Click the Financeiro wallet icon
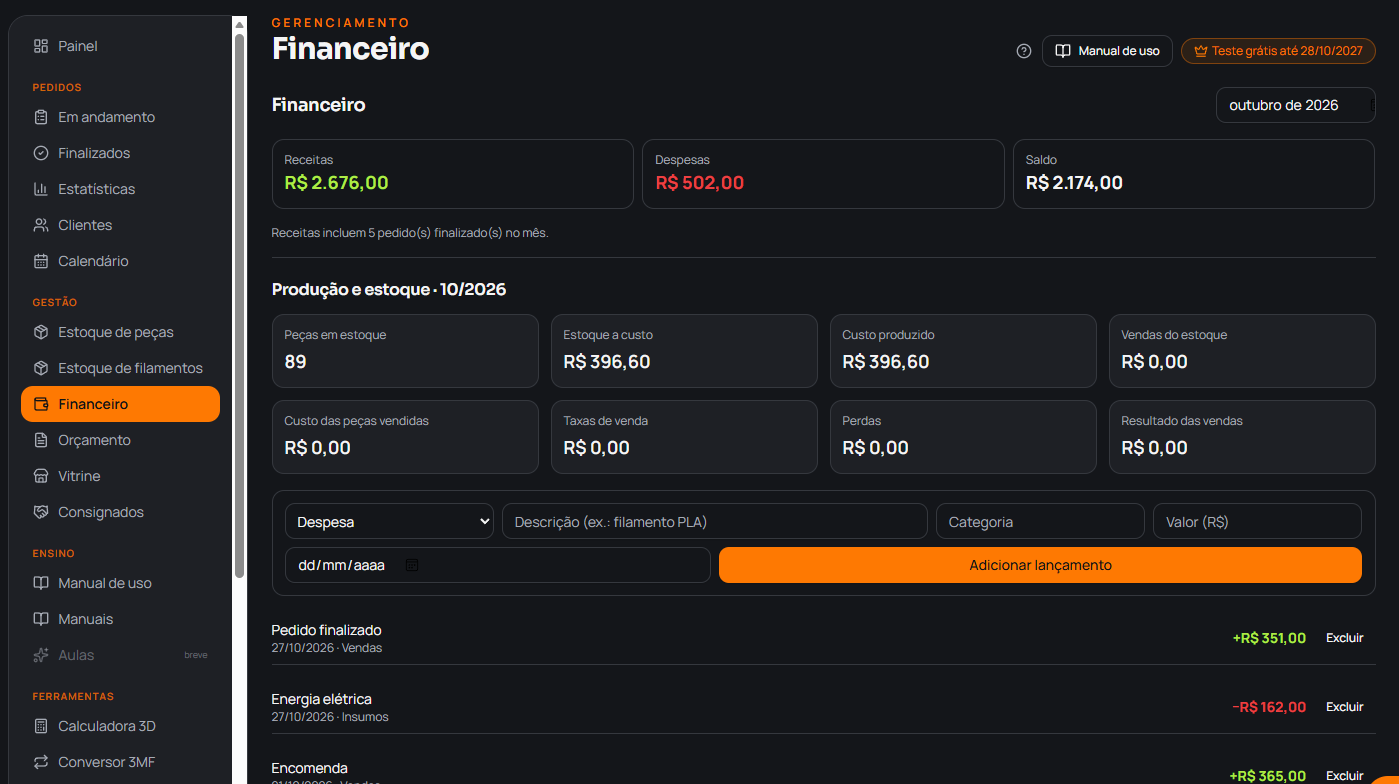This screenshot has height=784, width=1399. coord(41,404)
